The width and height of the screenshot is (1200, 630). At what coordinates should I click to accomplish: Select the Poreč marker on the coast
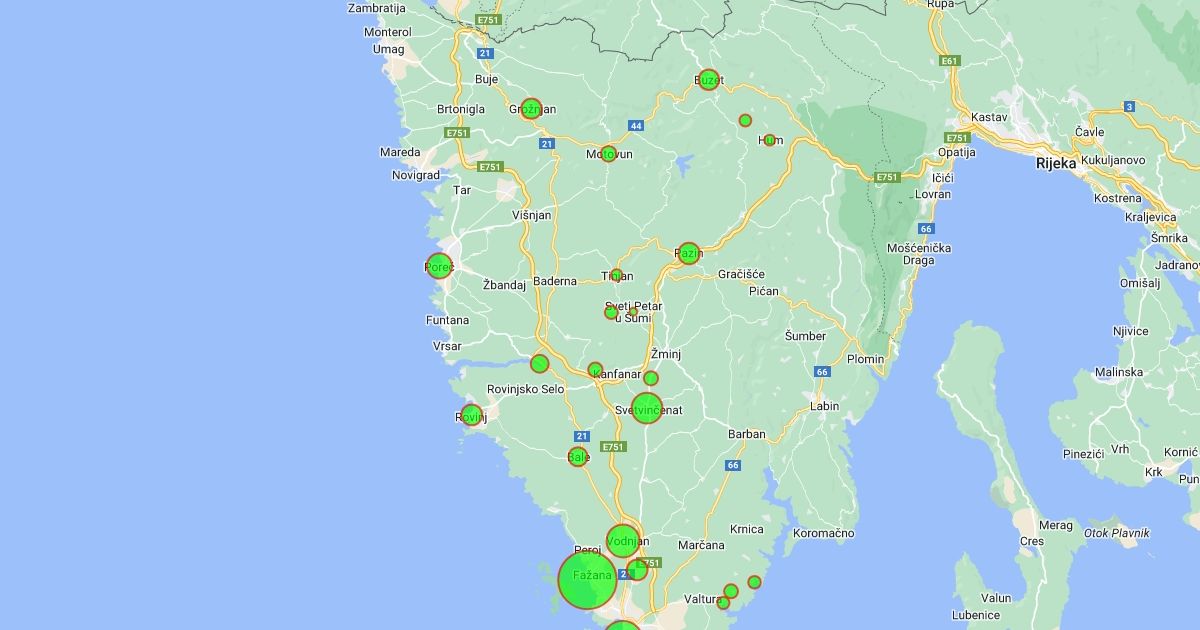439,266
